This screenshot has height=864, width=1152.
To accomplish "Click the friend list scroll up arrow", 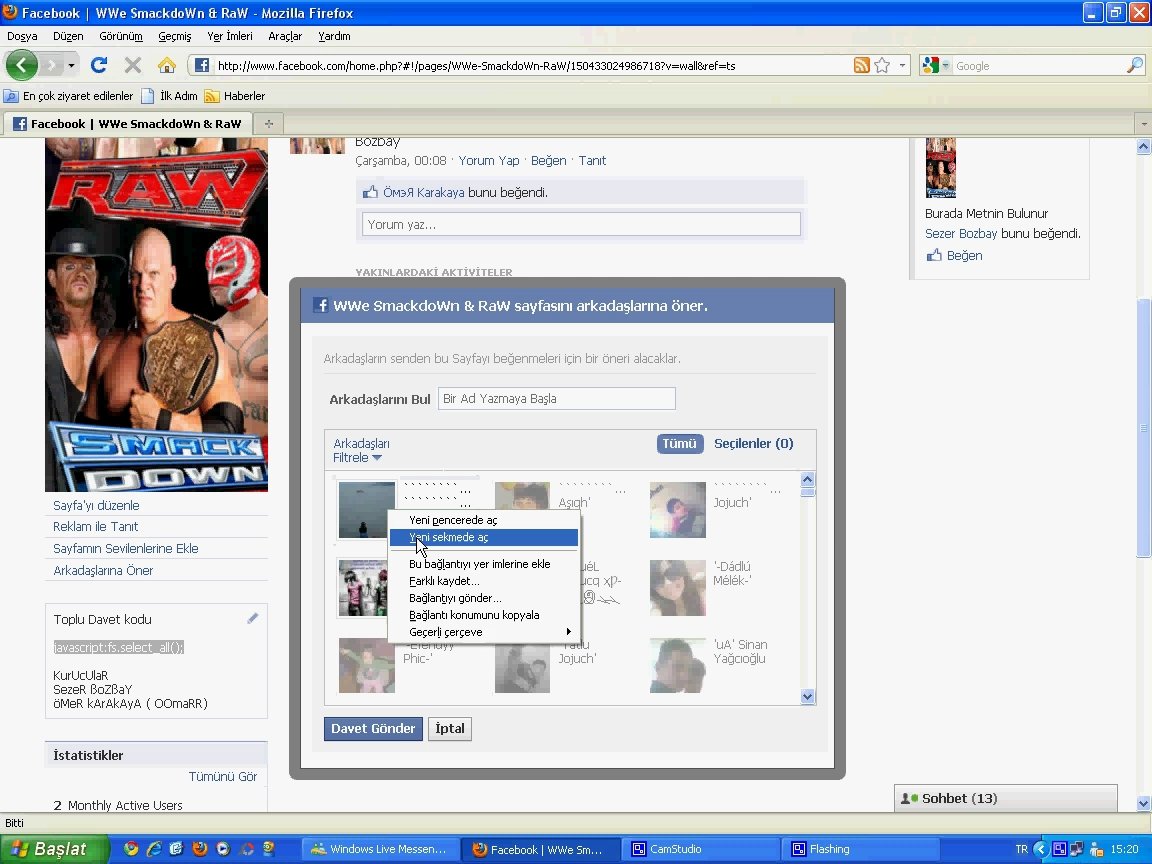I will point(807,480).
